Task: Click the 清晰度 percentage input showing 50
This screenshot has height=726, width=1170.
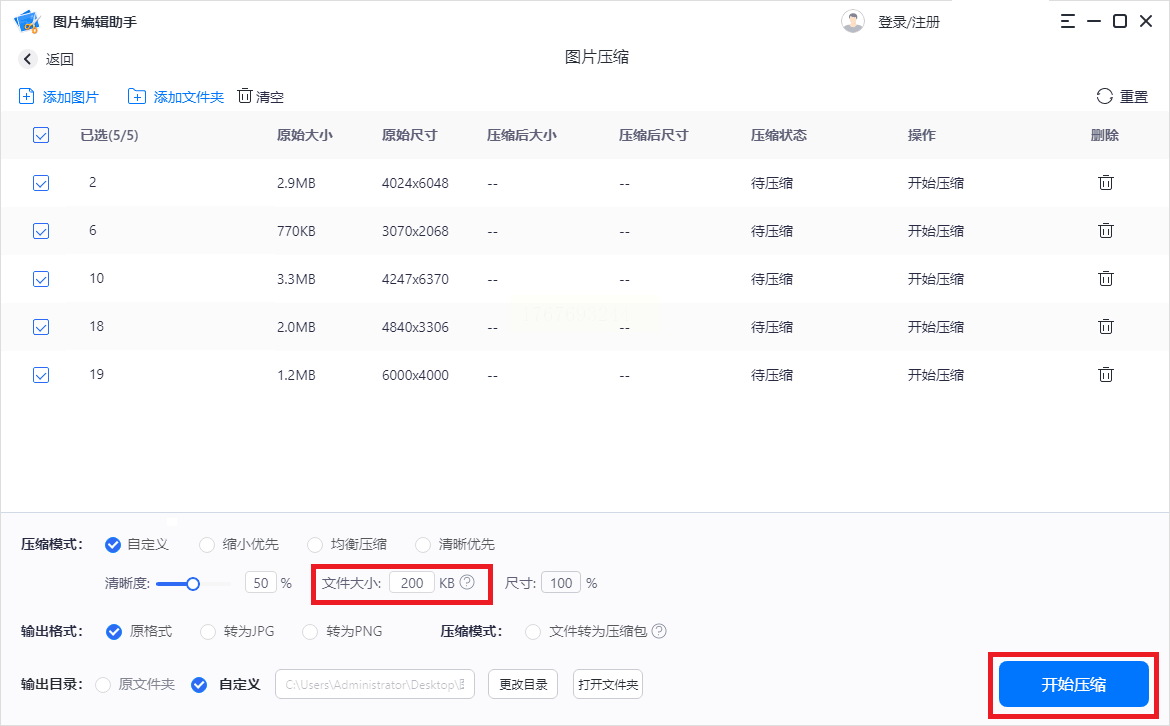Action: 260,583
